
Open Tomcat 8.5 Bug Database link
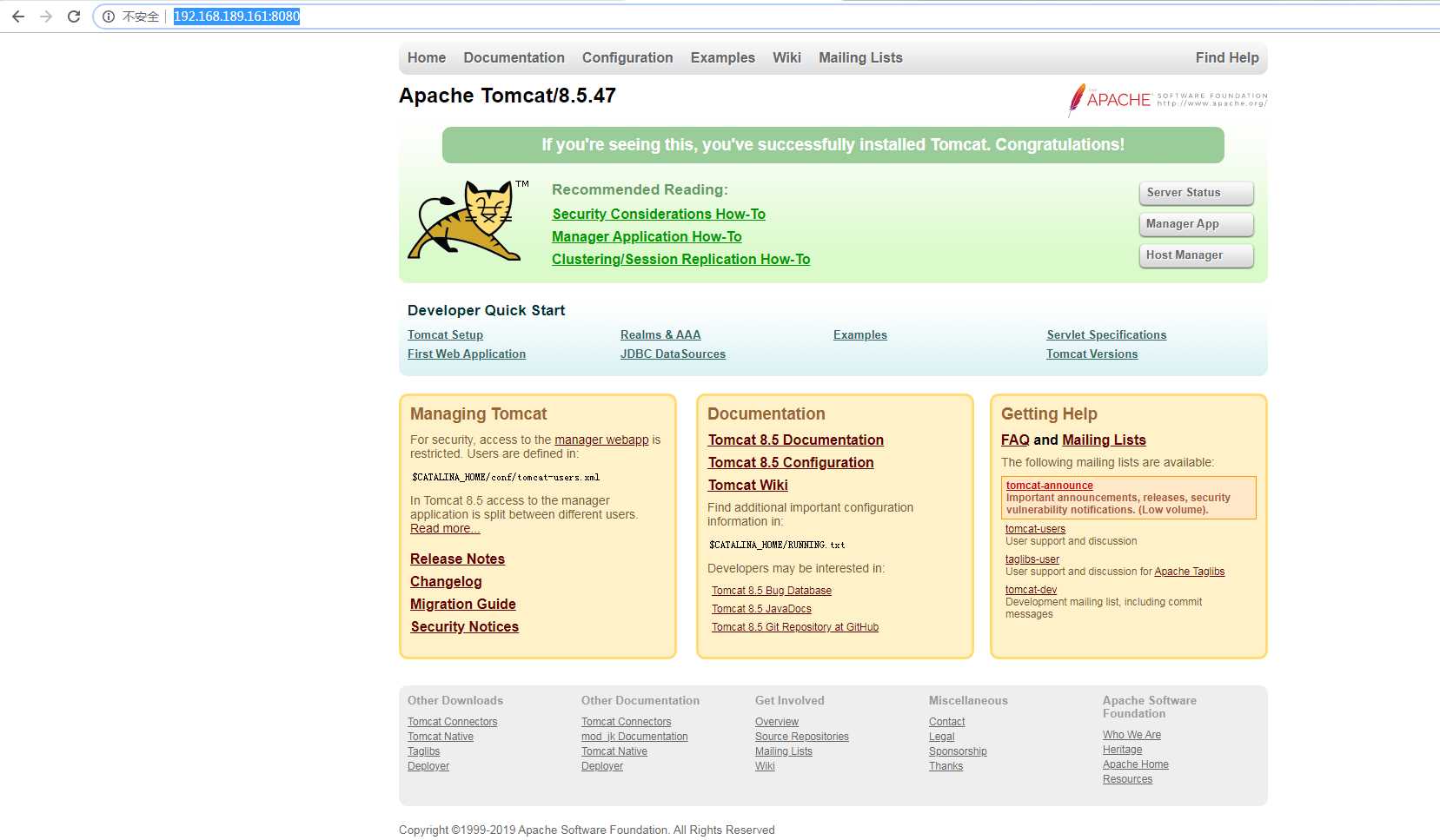[772, 591]
